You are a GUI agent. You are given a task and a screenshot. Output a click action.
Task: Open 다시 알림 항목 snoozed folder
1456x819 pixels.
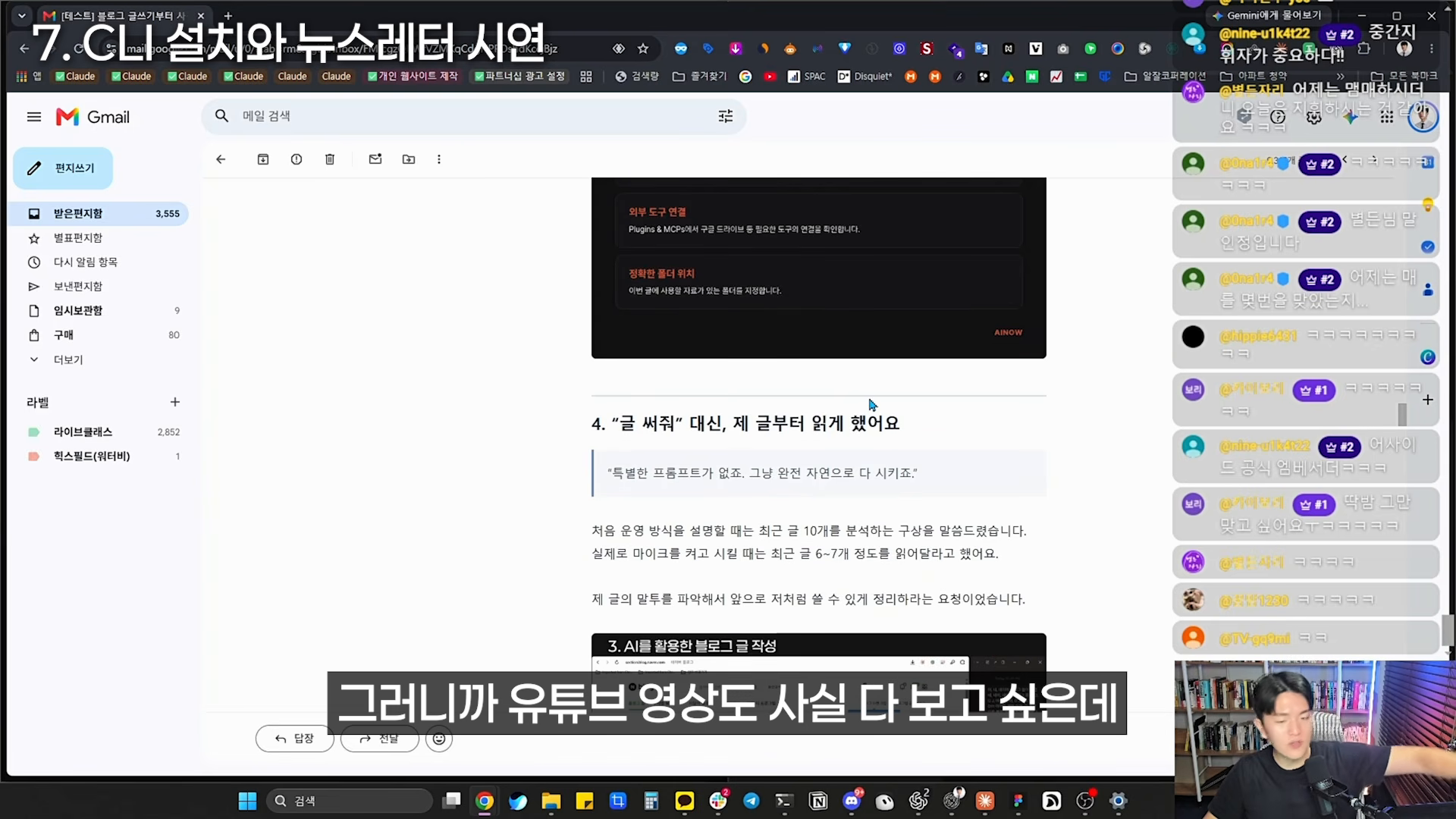100,262
